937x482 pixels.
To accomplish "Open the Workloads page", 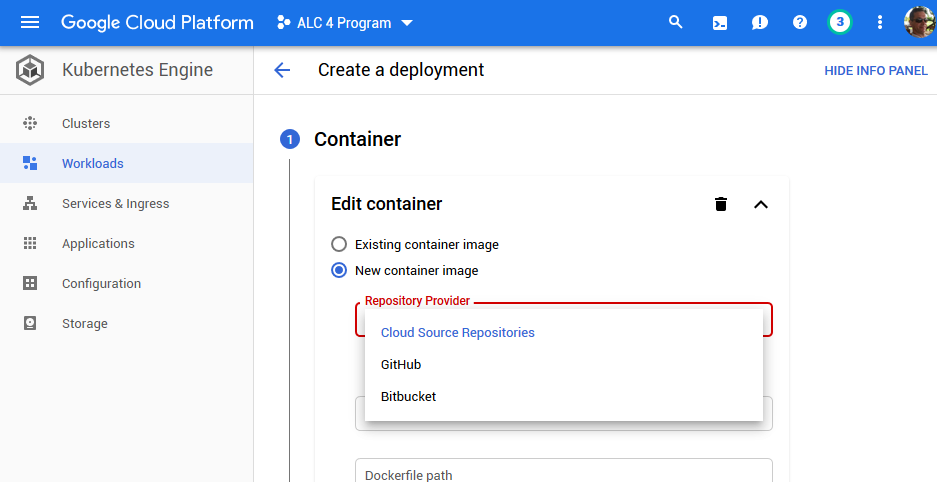I will [127, 163].
